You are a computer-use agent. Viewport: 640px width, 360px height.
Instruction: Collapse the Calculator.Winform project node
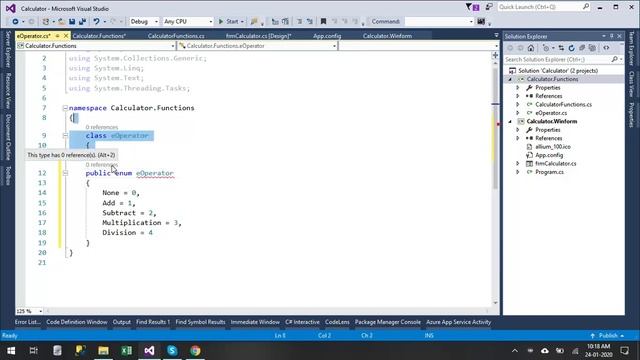click(x=510, y=122)
